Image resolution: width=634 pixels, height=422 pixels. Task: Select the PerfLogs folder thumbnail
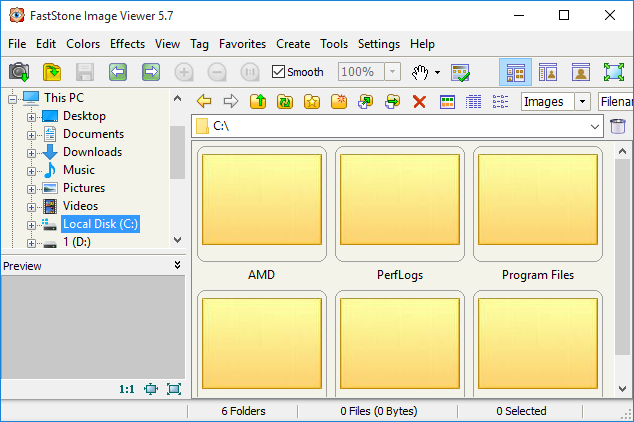coord(400,205)
